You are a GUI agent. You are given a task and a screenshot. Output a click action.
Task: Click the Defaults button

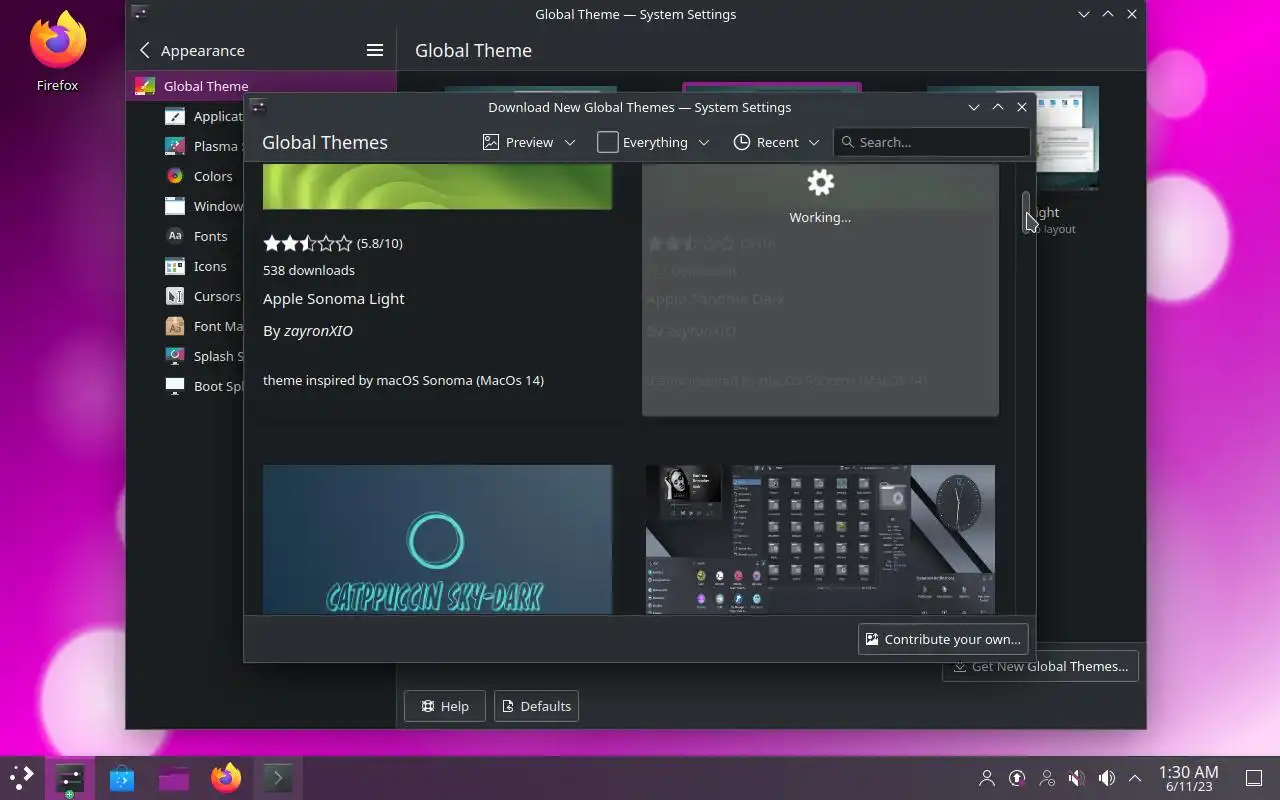[x=536, y=706]
